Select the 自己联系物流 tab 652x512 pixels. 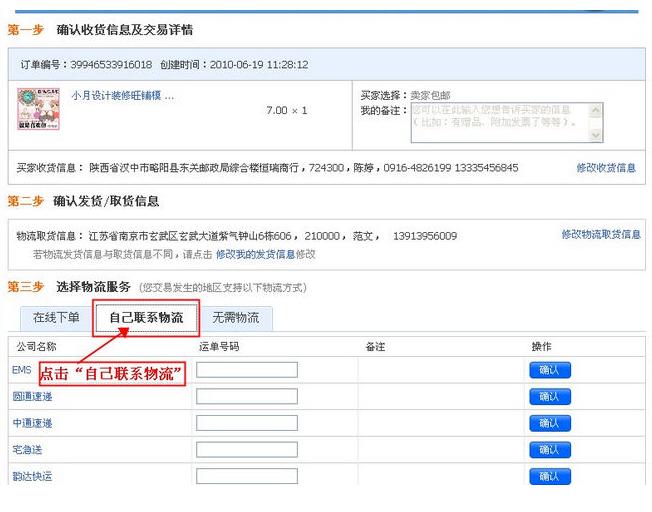coord(146,318)
